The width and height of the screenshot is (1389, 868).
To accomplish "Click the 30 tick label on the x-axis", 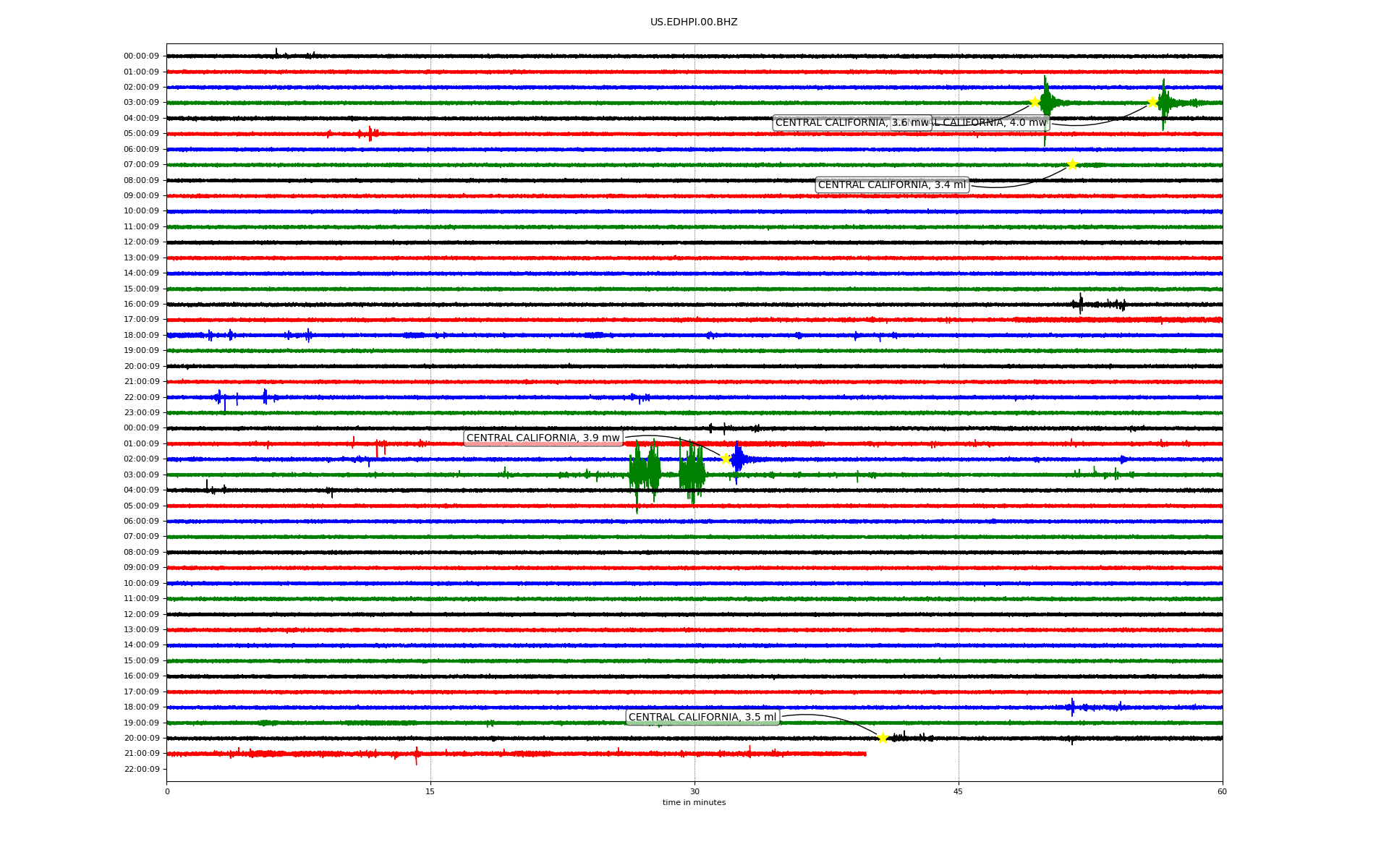I will click(x=694, y=791).
